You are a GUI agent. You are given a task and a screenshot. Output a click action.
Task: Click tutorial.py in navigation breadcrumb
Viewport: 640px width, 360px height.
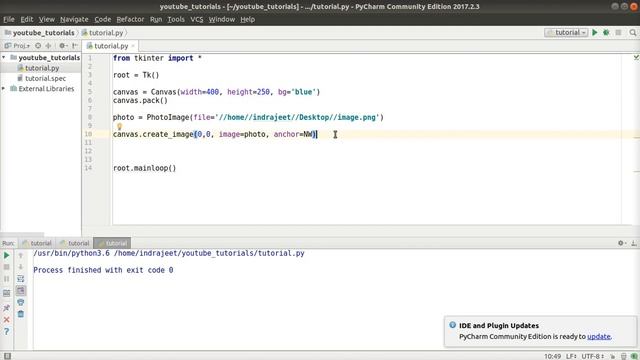pyautogui.click(x=102, y=33)
